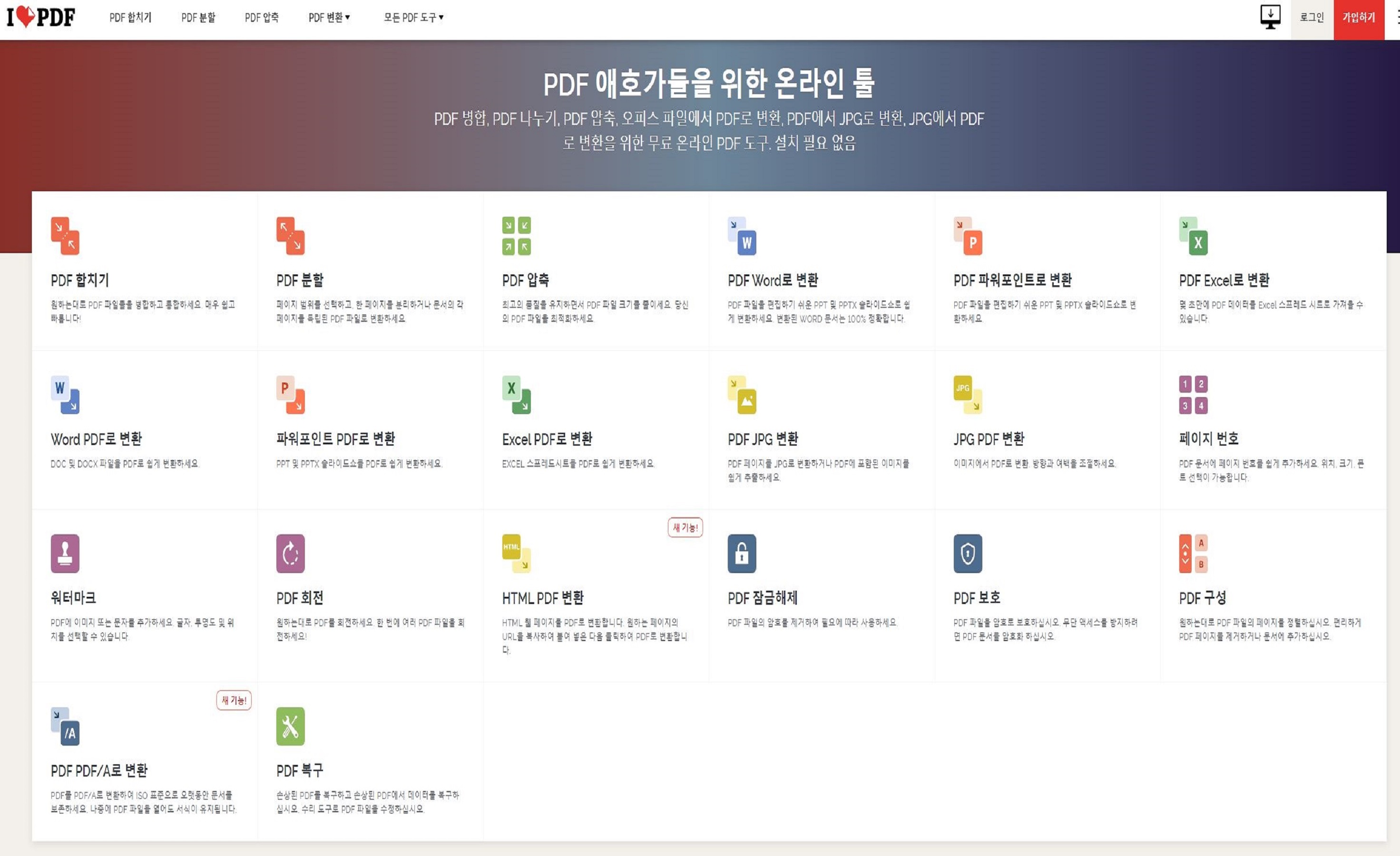Click the PDF 복구 repair tools icon
The image size is (1400, 856).
click(x=290, y=726)
